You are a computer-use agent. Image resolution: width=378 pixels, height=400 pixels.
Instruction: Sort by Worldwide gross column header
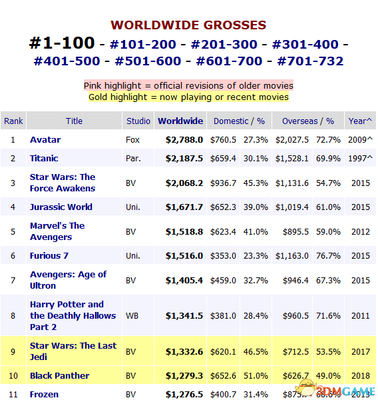(180, 121)
